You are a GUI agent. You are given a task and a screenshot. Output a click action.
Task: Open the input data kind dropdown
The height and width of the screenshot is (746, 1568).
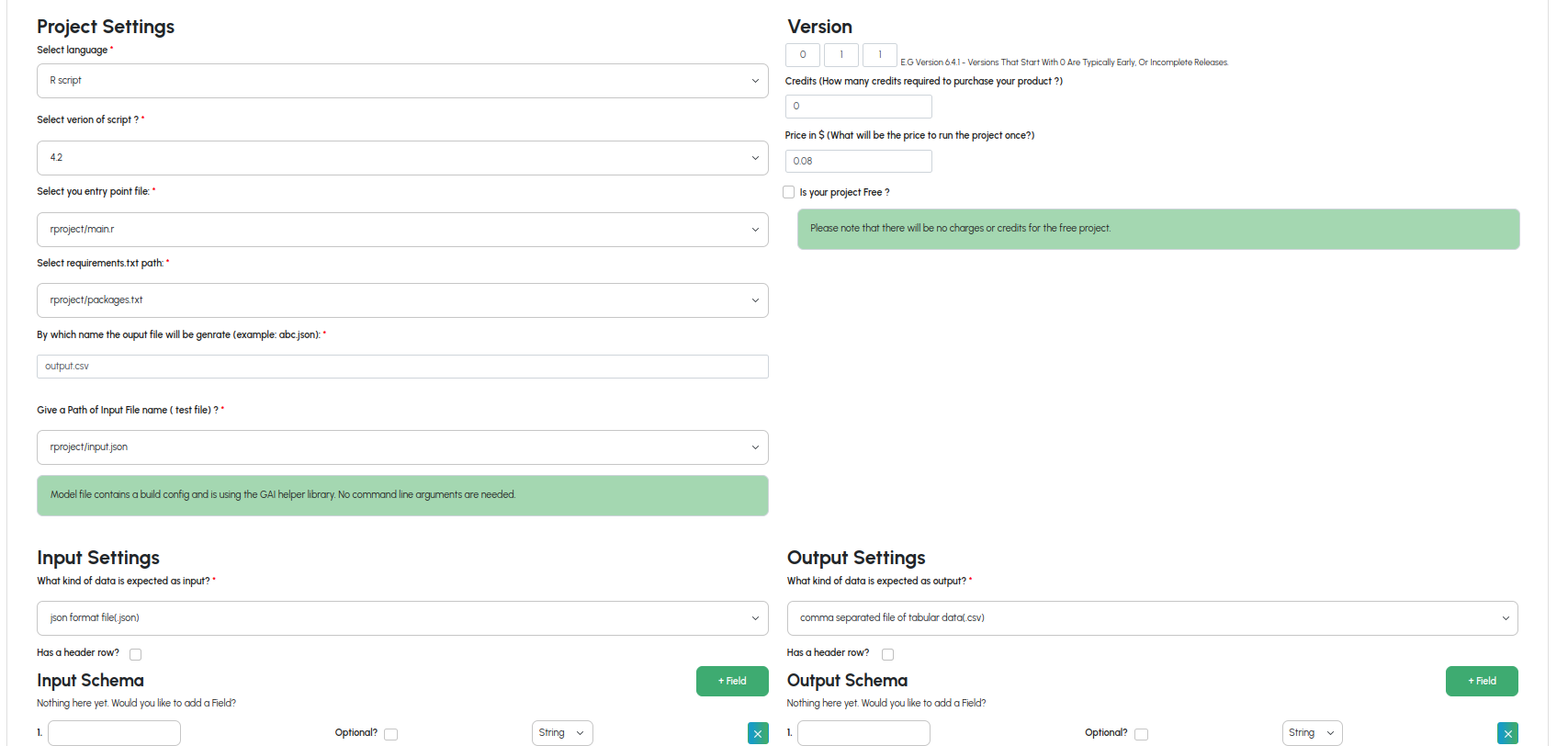[402, 618]
